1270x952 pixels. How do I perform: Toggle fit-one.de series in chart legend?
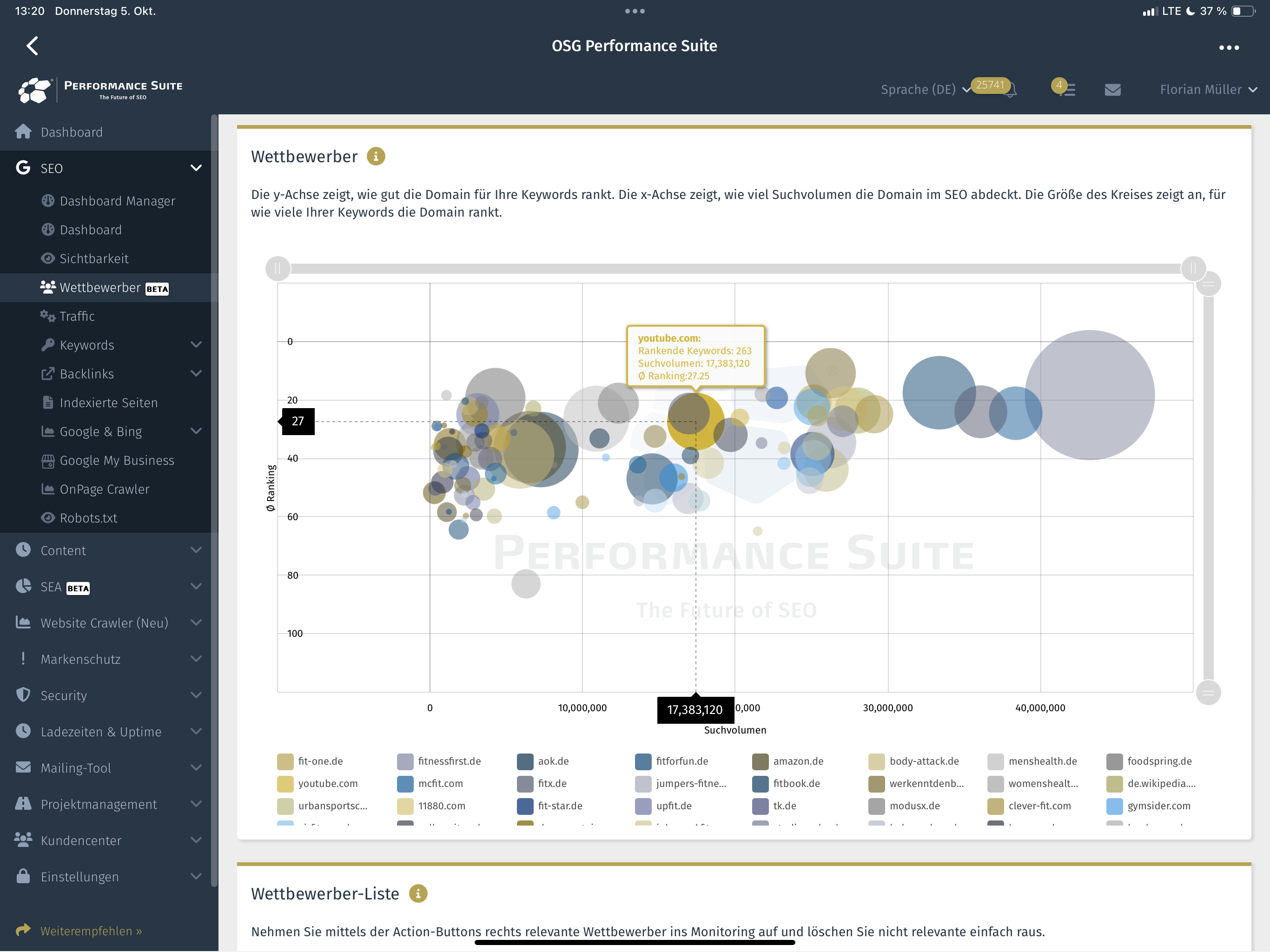point(310,761)
